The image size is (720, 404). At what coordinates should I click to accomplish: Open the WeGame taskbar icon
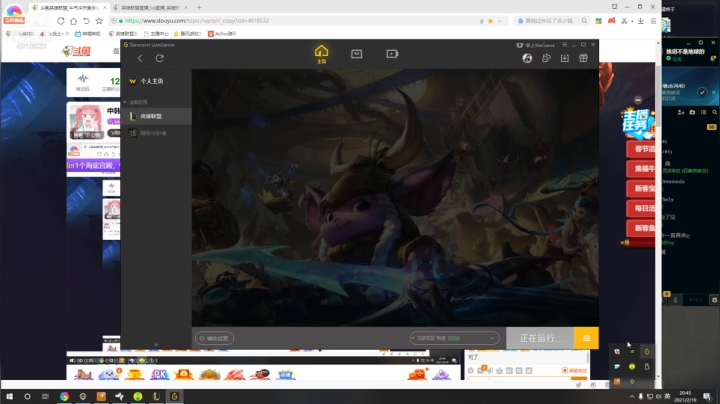(174, 396)
